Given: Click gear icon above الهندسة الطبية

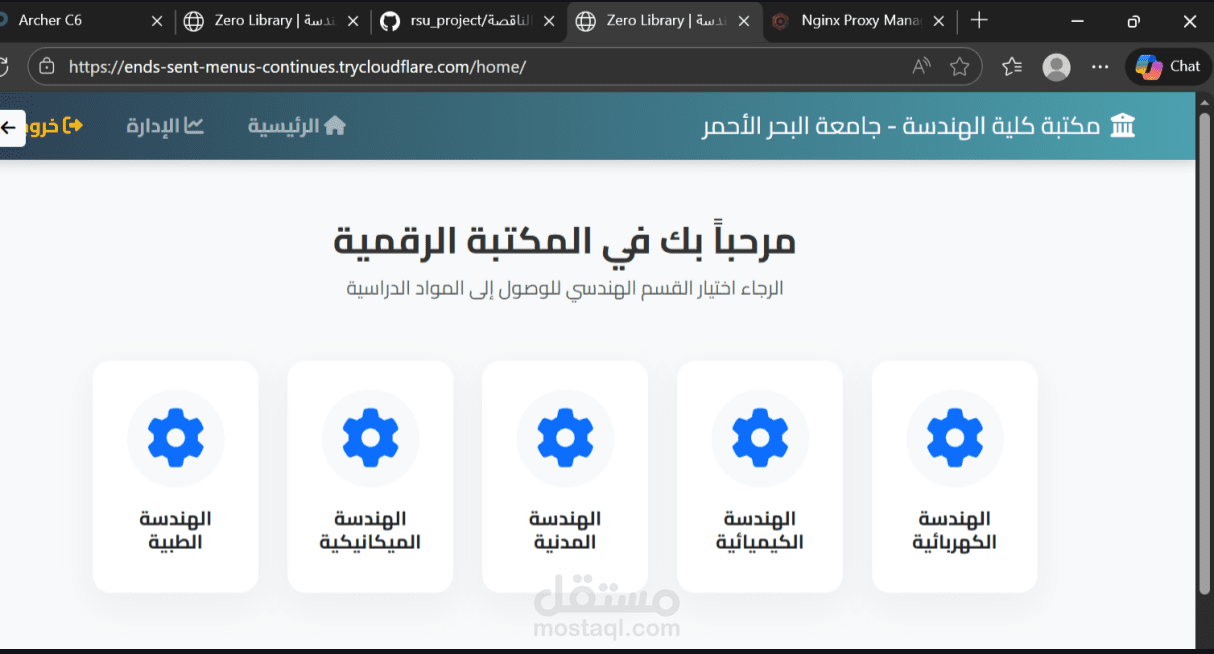Looking at the screenshot, I should [175, 438].
